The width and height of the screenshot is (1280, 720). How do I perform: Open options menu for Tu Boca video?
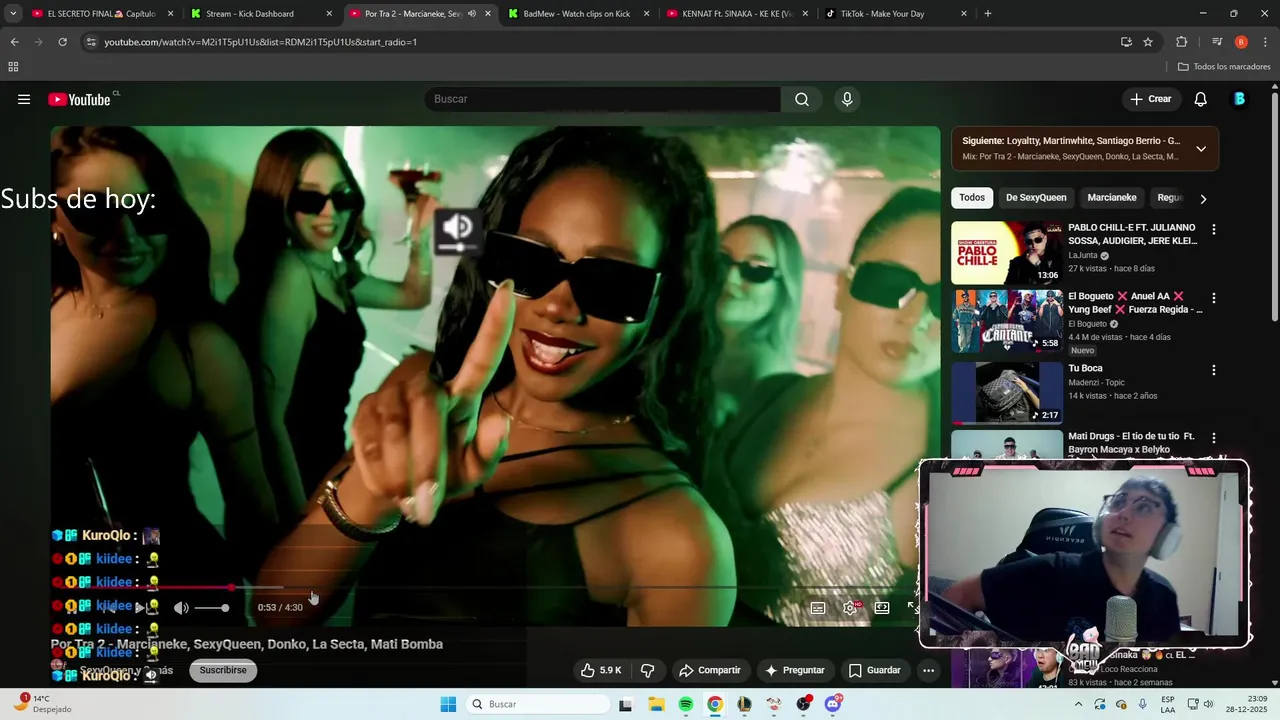point(1214,370)
